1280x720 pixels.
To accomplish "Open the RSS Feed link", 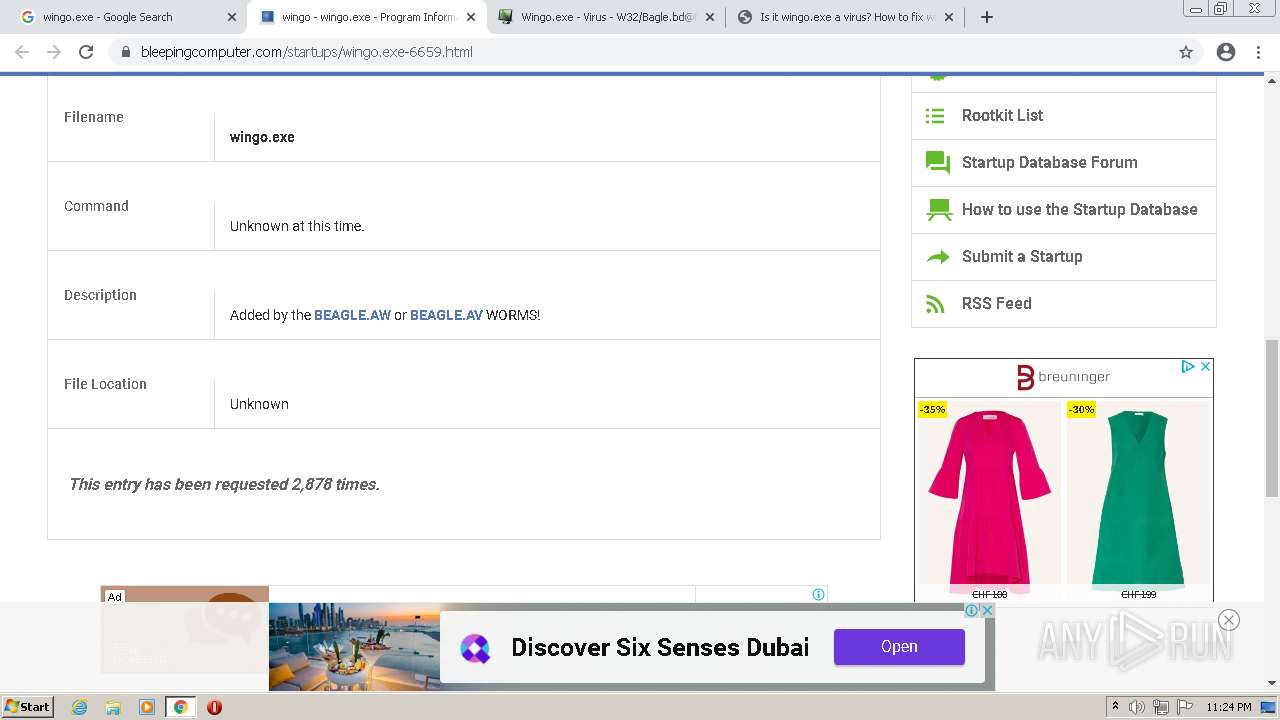I will point(996,304).
